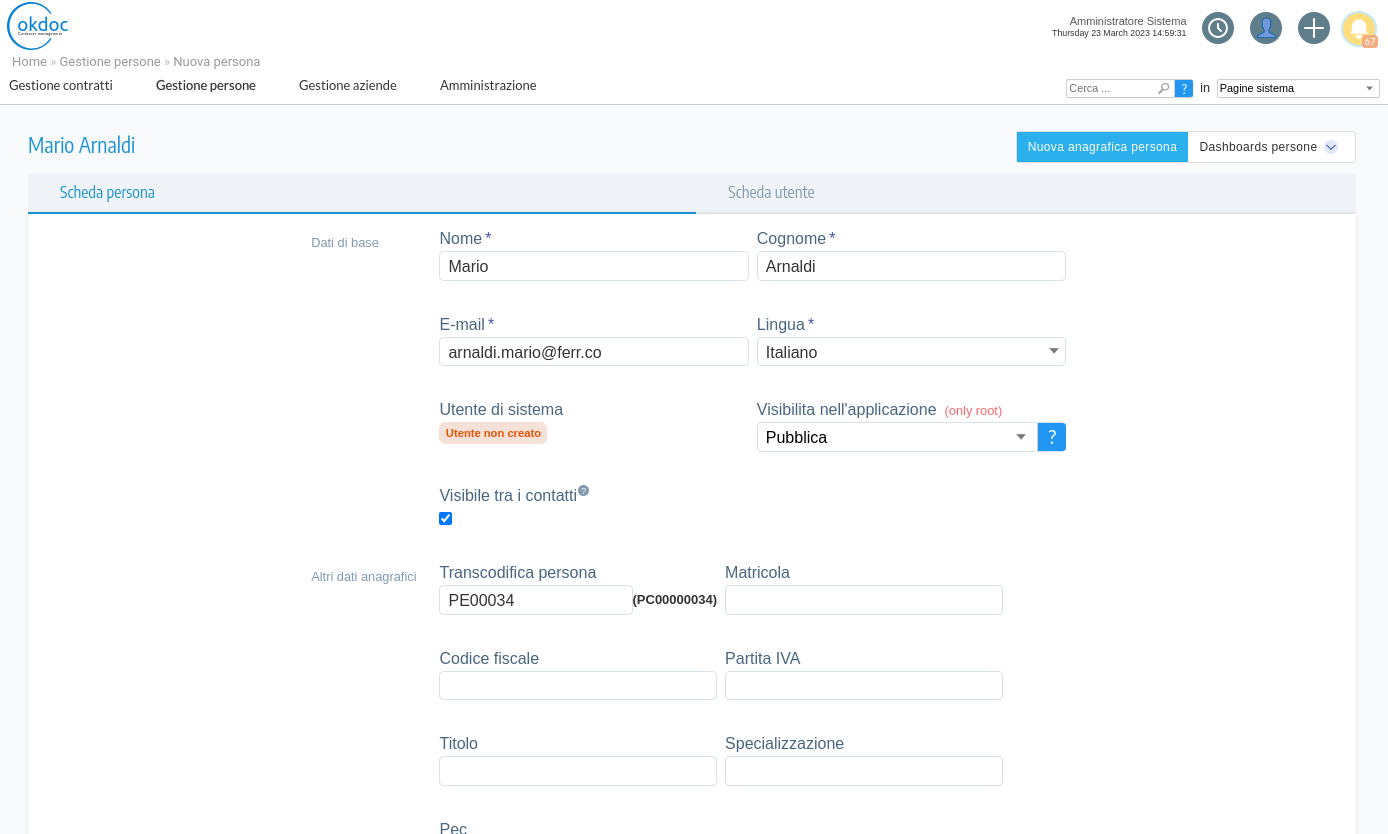Expand the Visibilita nell'applicazione dropdown
Image resolution: width=1388 pixels, height=834 pixels.
[896, 437]
